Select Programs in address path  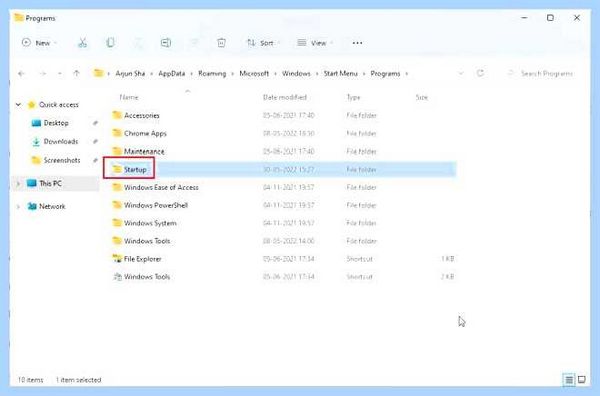385,73
